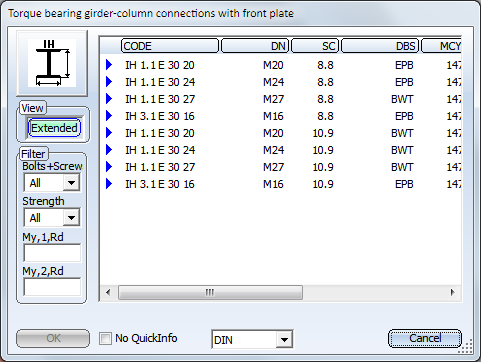Click the dialog resize grip in the bottom corner
The image size is (481, 362).
pyautogui.click(x=466, y=346)
